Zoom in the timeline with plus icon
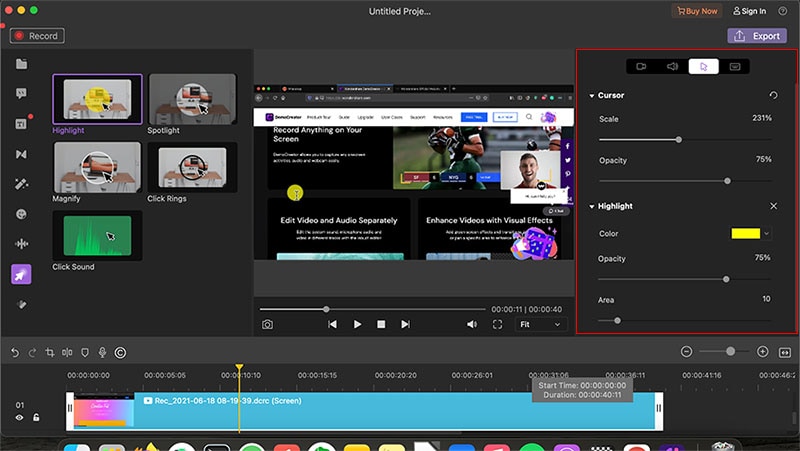The image size is (800, 451). coord(763,352)
